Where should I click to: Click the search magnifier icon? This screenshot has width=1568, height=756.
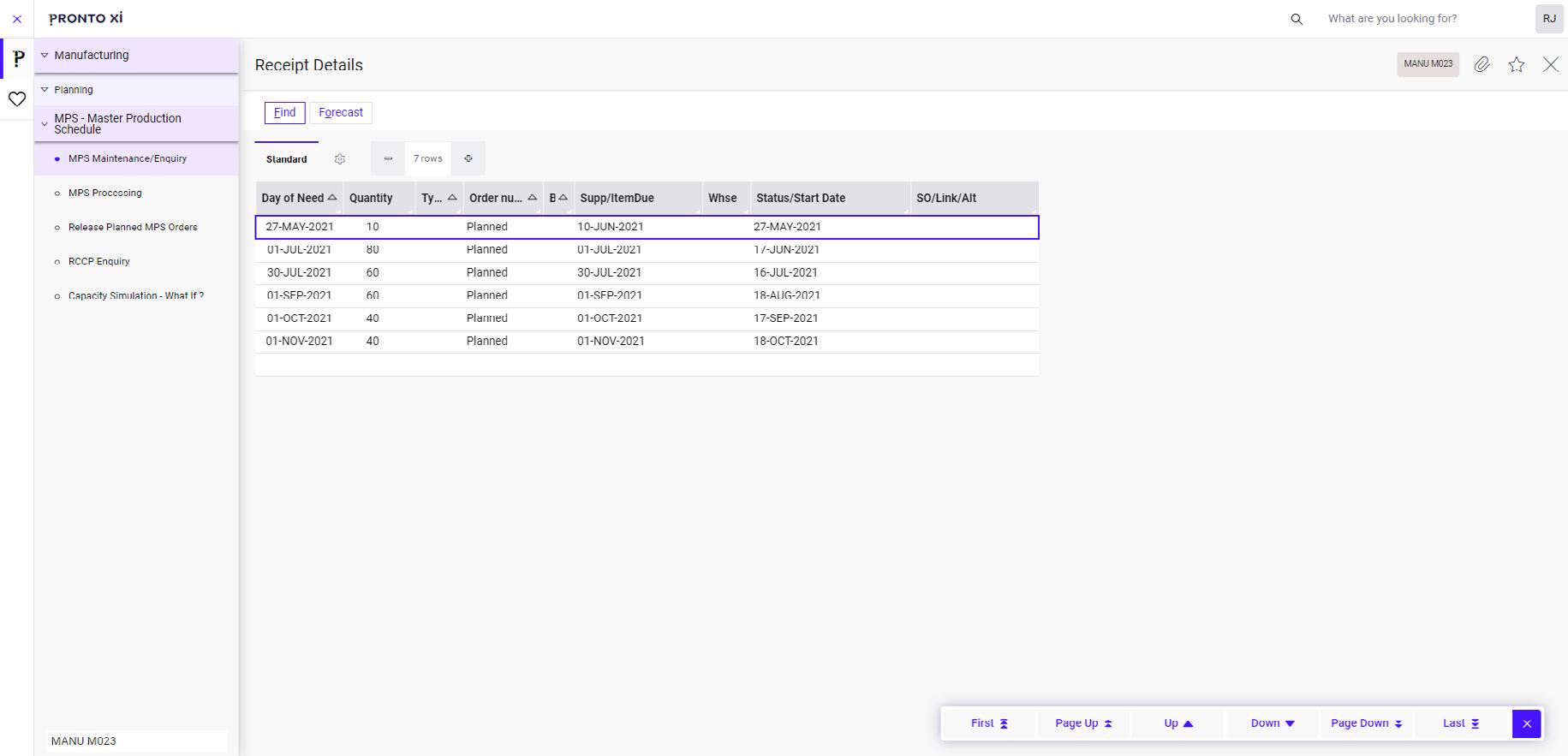1297,19
